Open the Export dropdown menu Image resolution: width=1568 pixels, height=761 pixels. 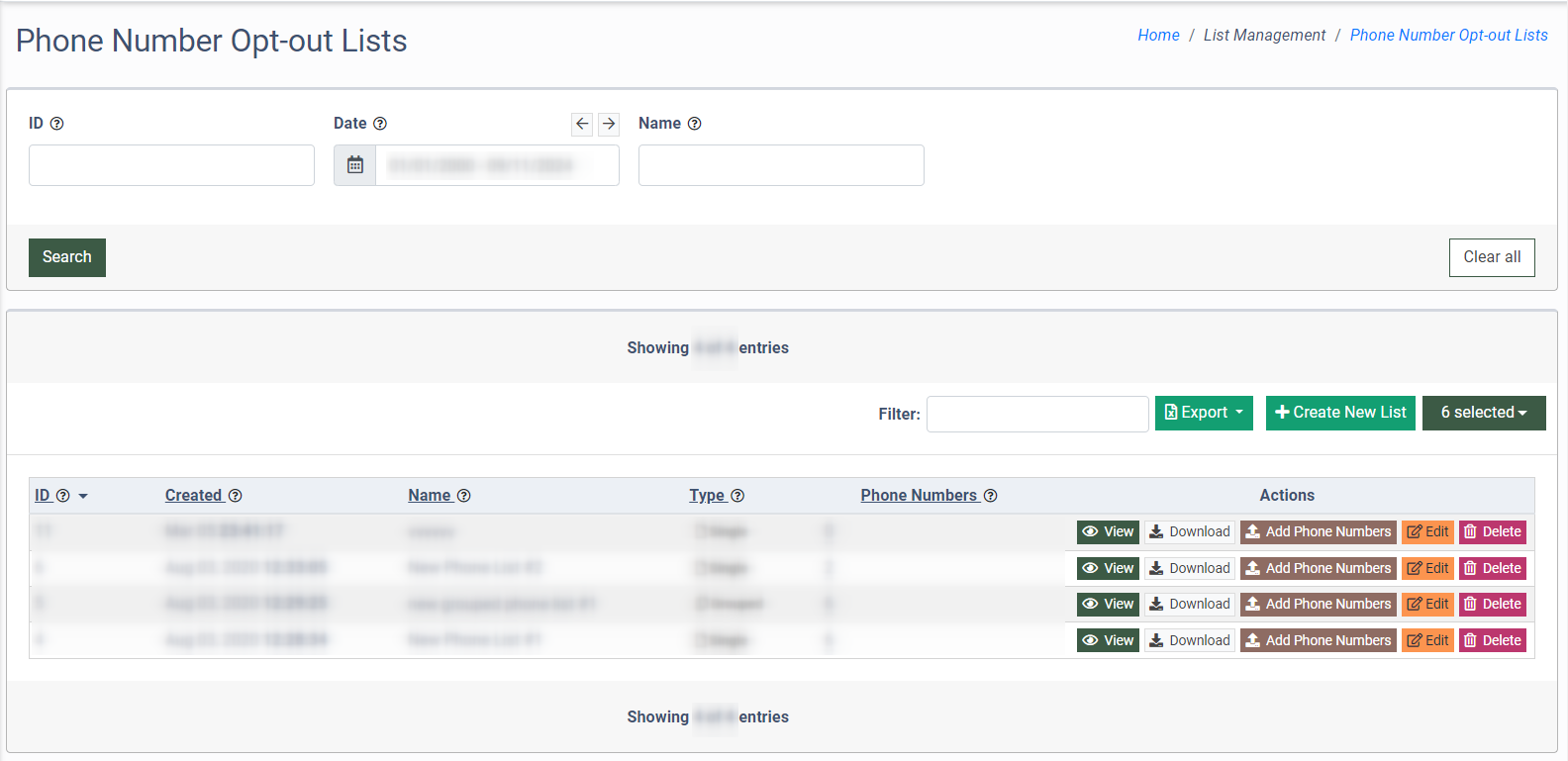[1204, 413]
